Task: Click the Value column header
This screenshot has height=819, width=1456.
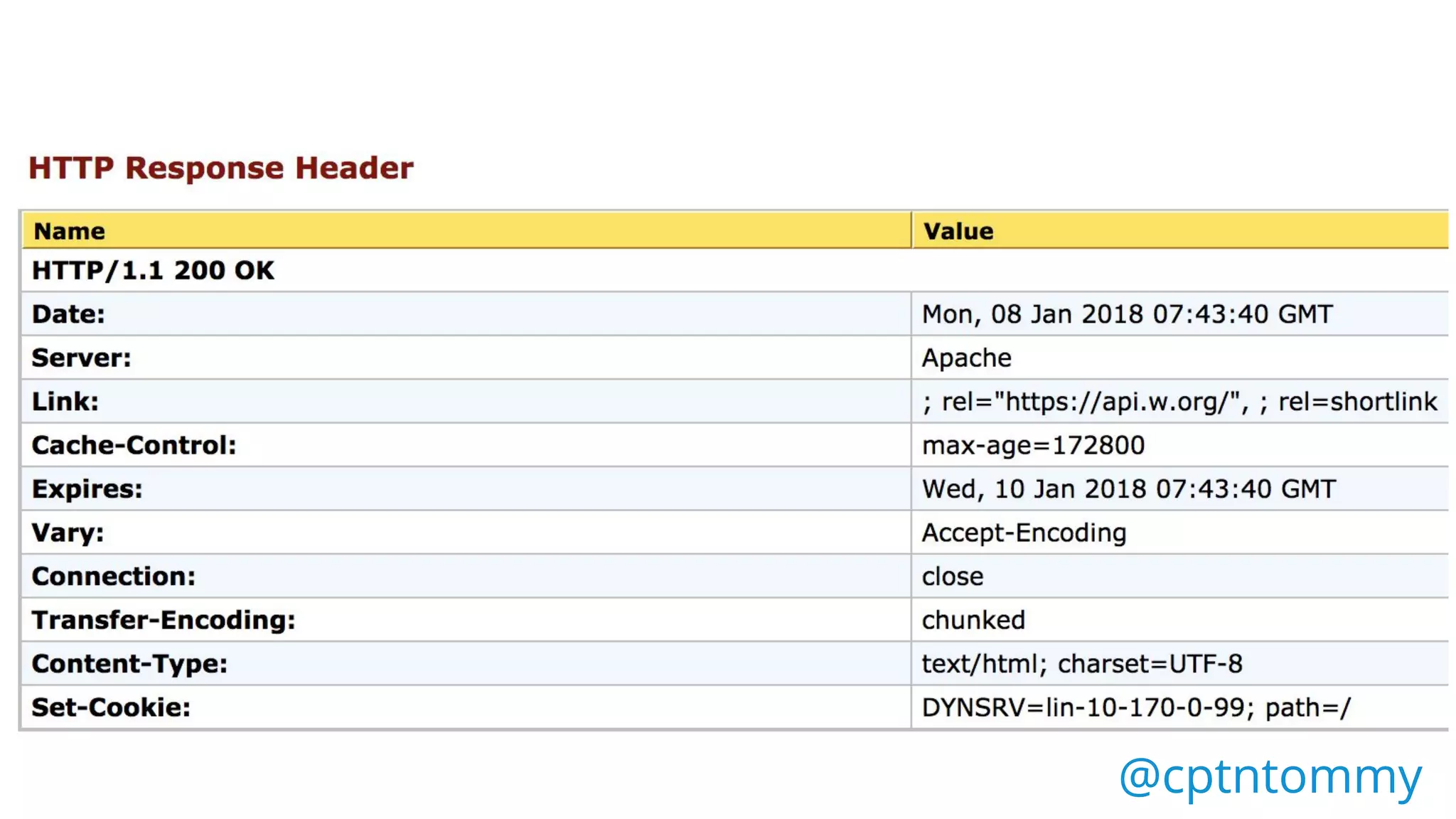Action: [958, 231]
